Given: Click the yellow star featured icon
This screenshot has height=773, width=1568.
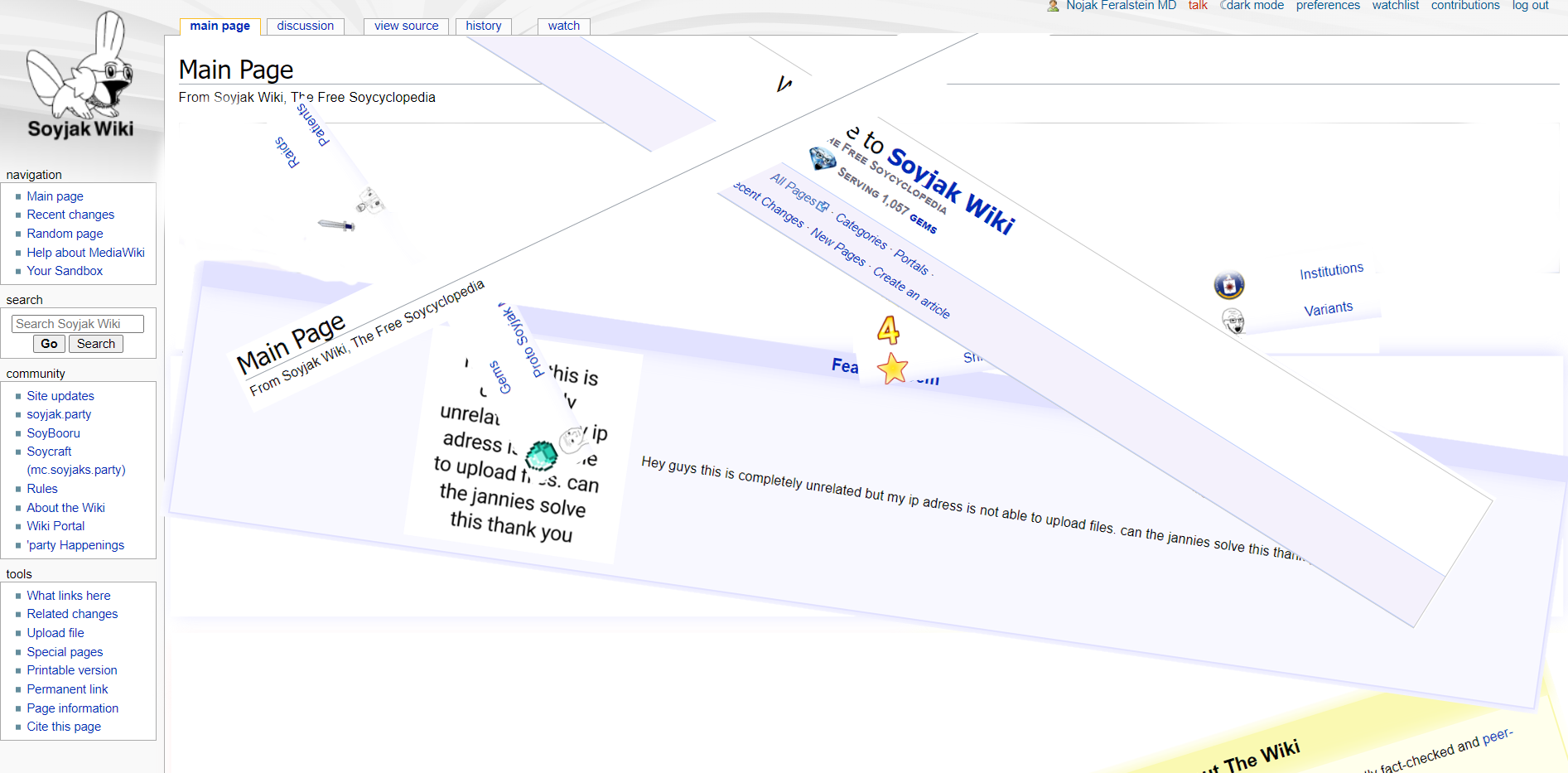Looking at the screenshot, I should pyautogui.click(x=892, y=369).
